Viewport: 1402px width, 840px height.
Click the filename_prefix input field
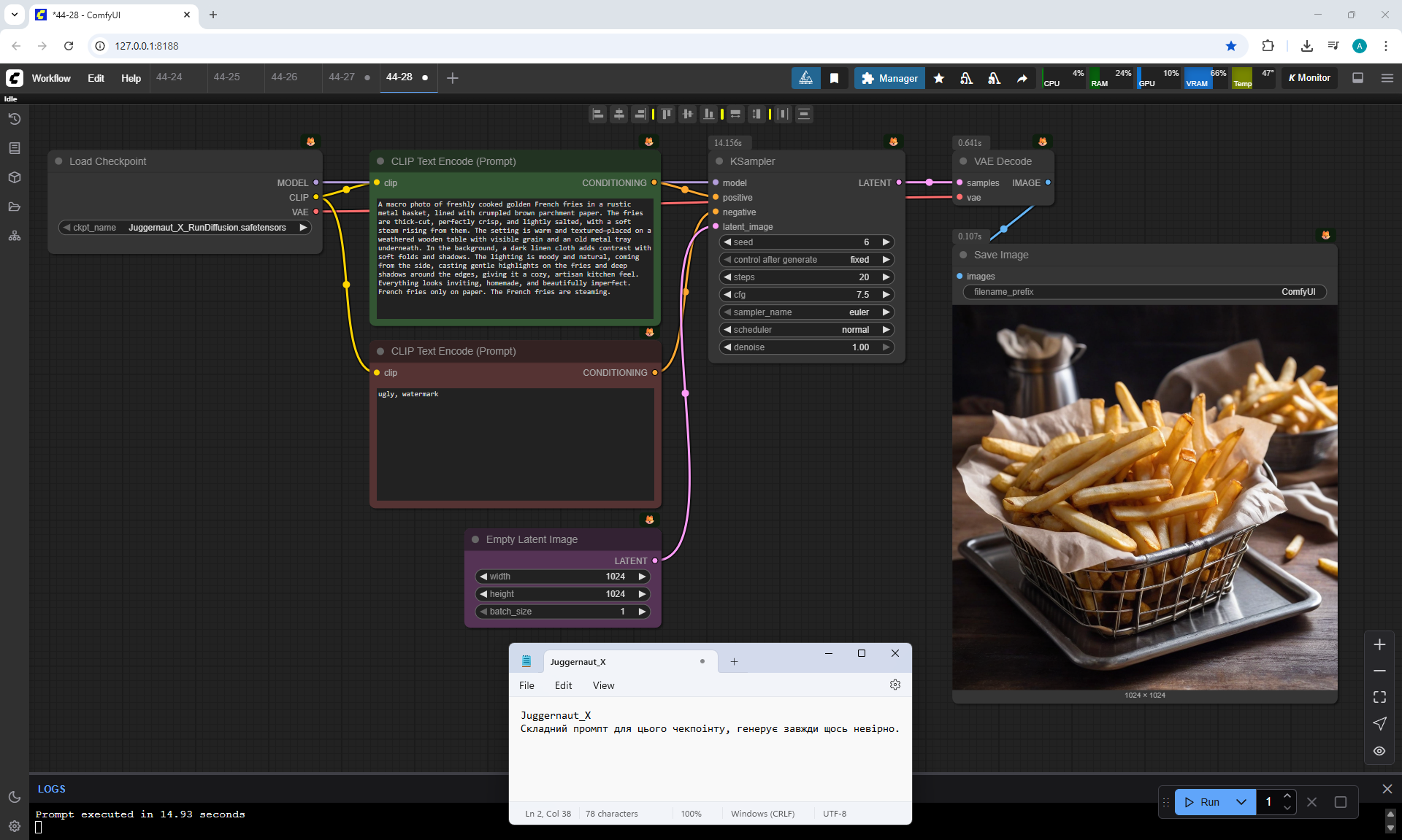pos(1144,292)
